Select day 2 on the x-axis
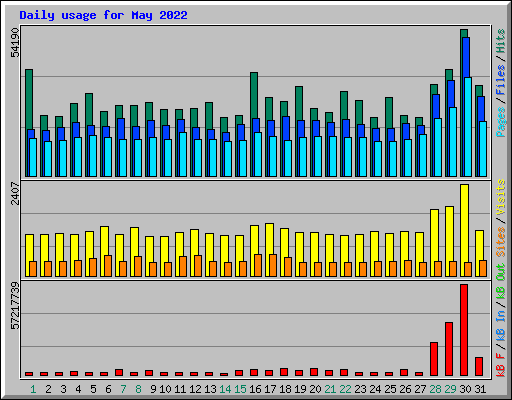Screen dimensions: 512x400 48,389
